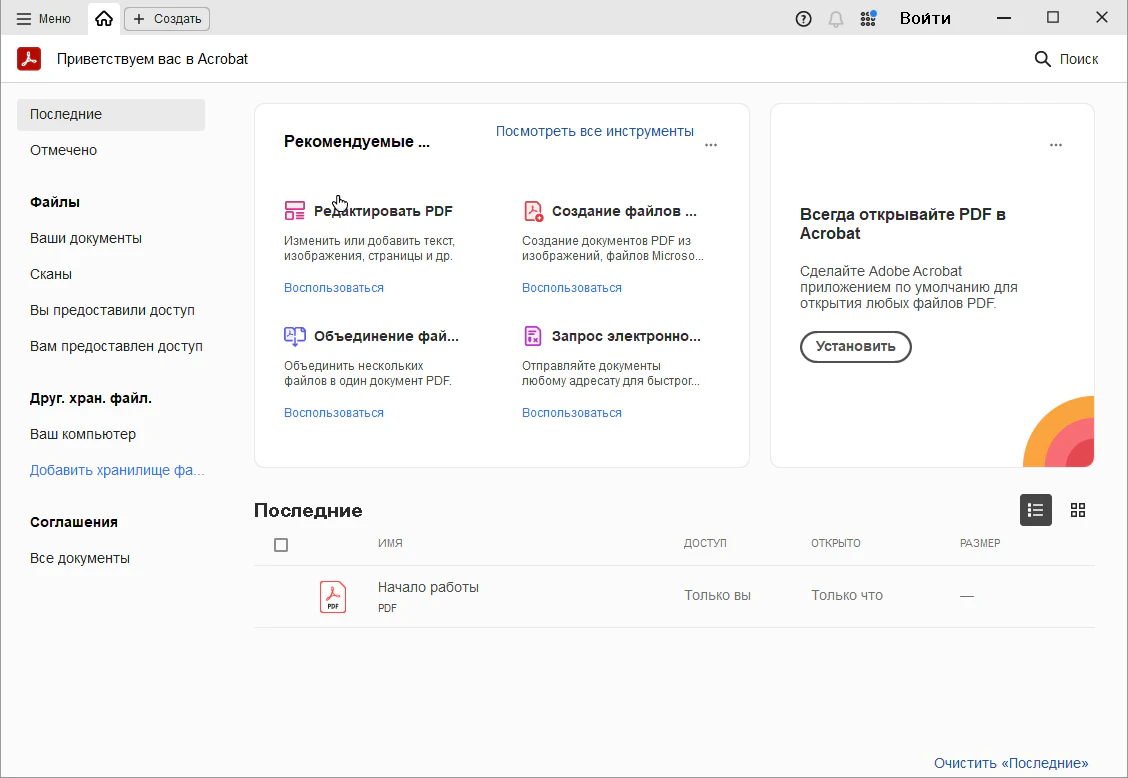Open Посмотреть все инструменты link

point(594,131)
